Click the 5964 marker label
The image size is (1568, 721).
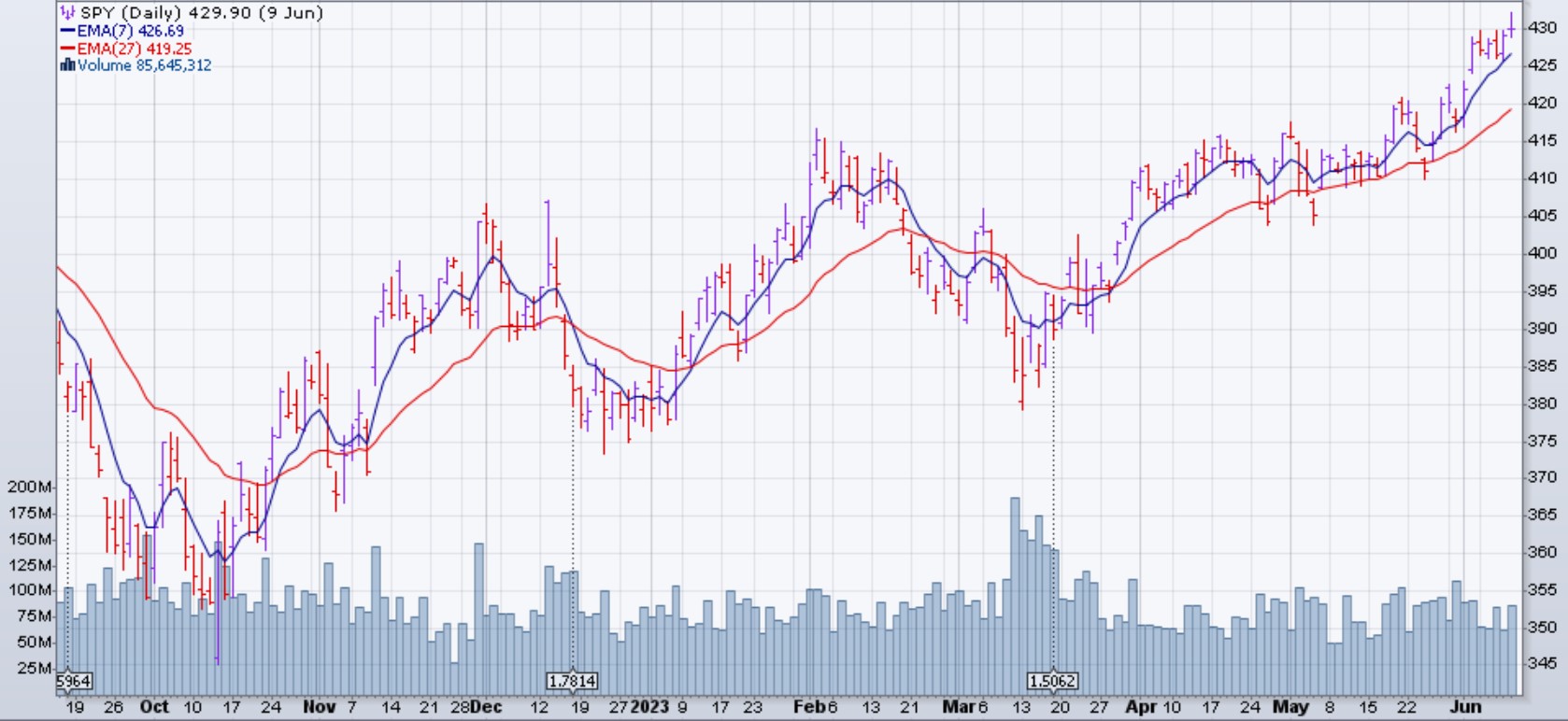[73, 681]
